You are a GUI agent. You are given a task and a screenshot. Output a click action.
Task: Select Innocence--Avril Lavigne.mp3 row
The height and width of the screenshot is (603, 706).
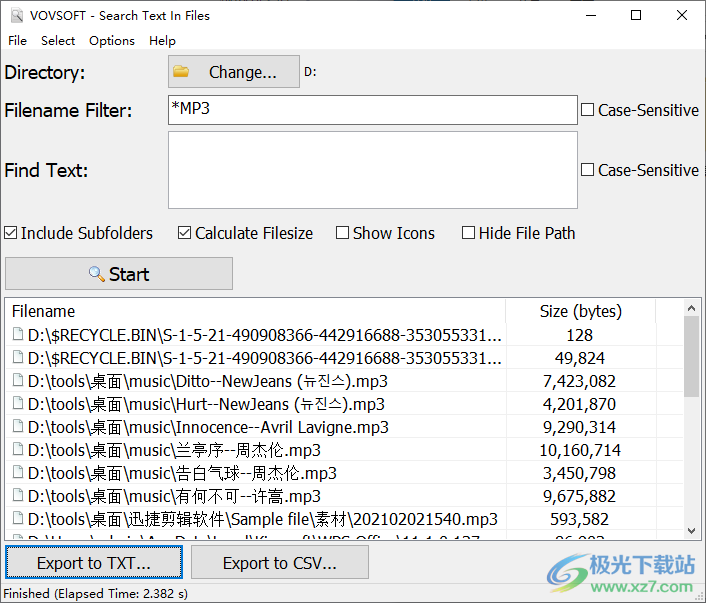click(x=344, y=427)
